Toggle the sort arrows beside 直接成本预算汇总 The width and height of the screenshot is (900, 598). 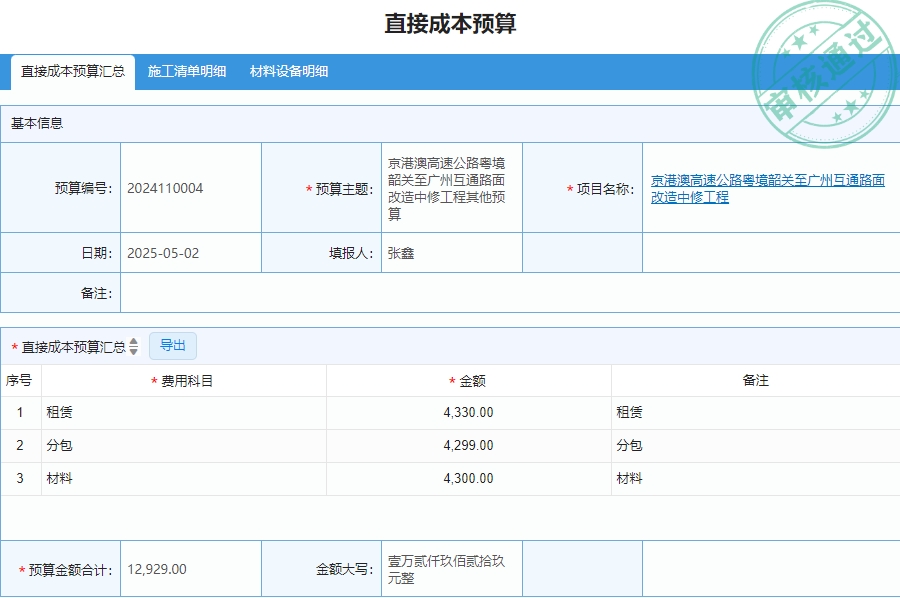coord(134,346)
